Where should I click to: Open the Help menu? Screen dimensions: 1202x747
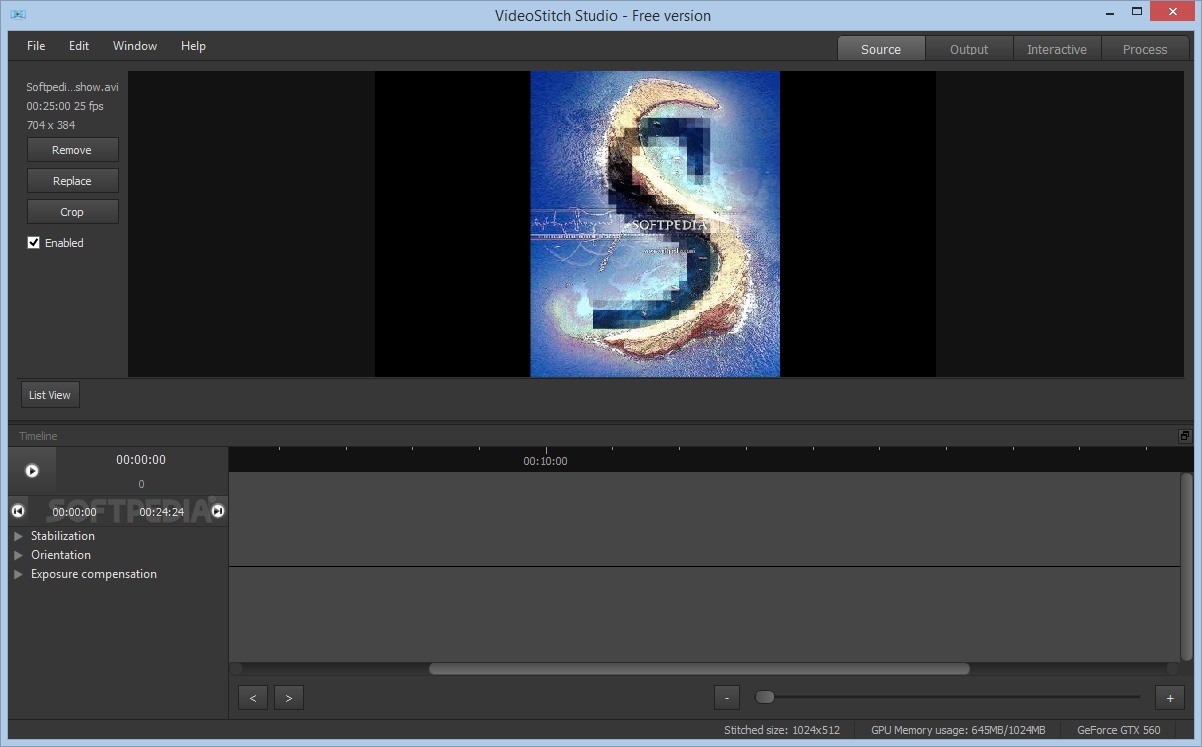[193, 46]
